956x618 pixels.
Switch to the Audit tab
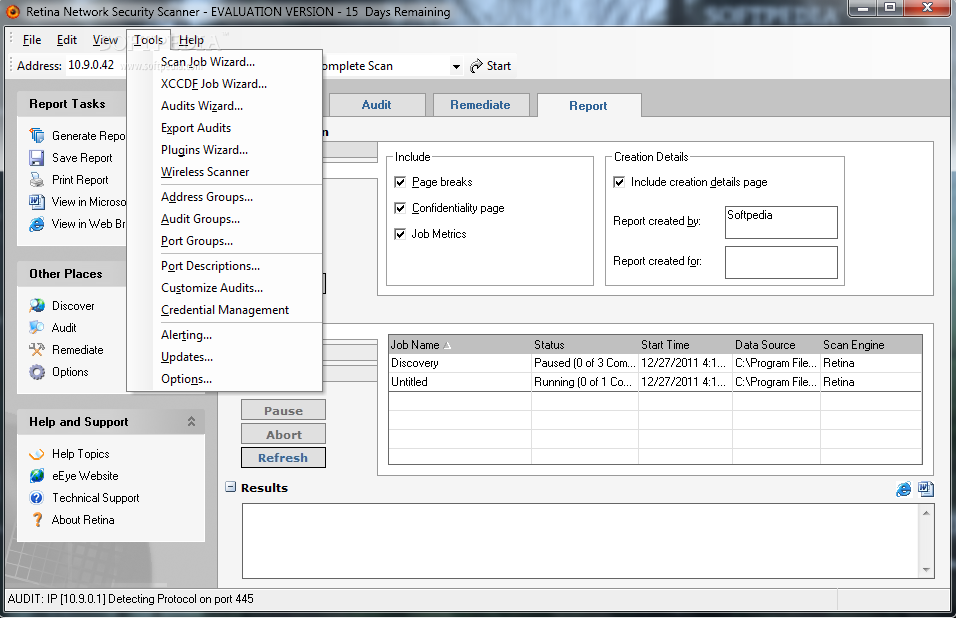point(376,105)
